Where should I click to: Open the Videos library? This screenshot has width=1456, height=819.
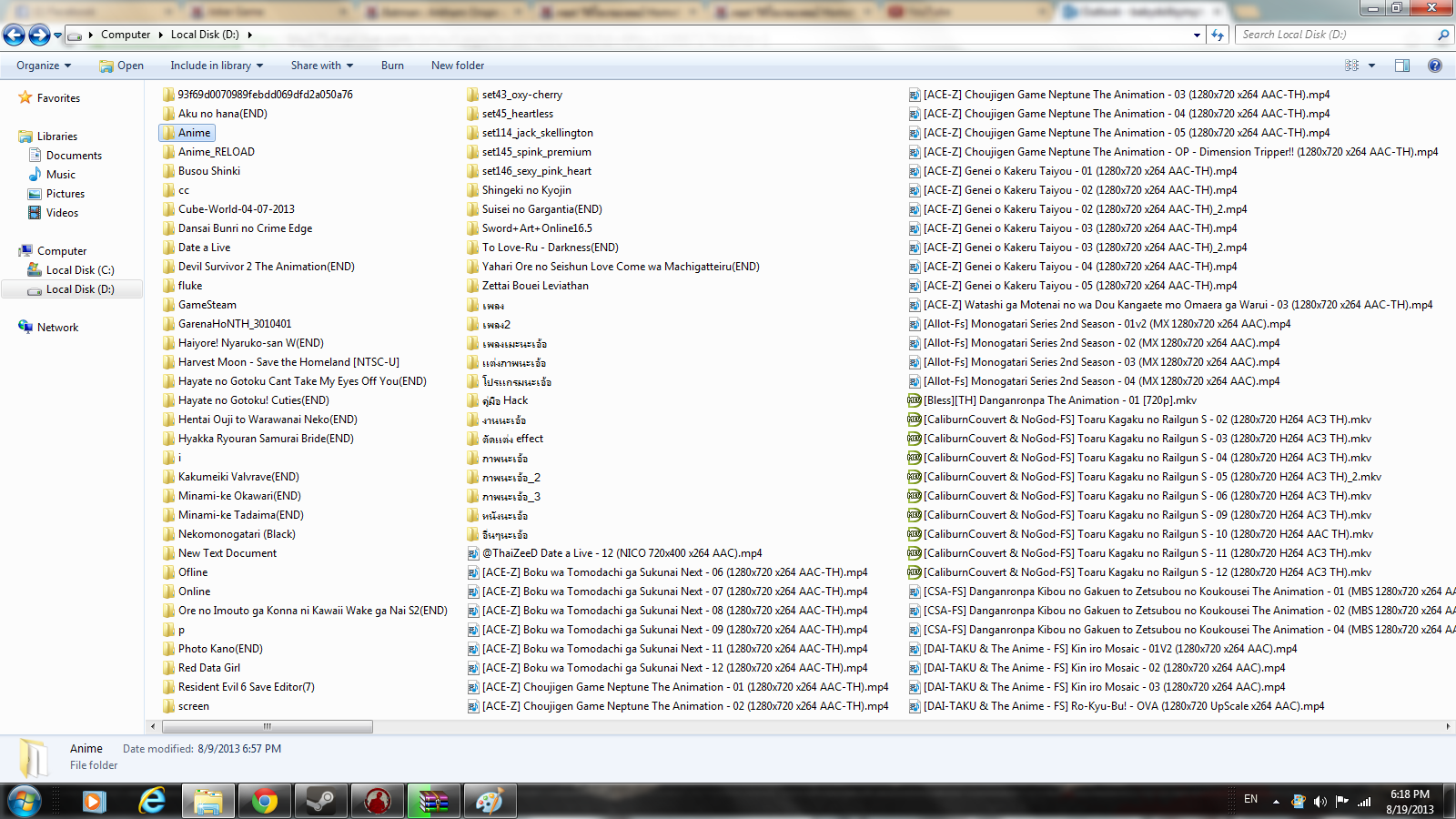(62, 213)
